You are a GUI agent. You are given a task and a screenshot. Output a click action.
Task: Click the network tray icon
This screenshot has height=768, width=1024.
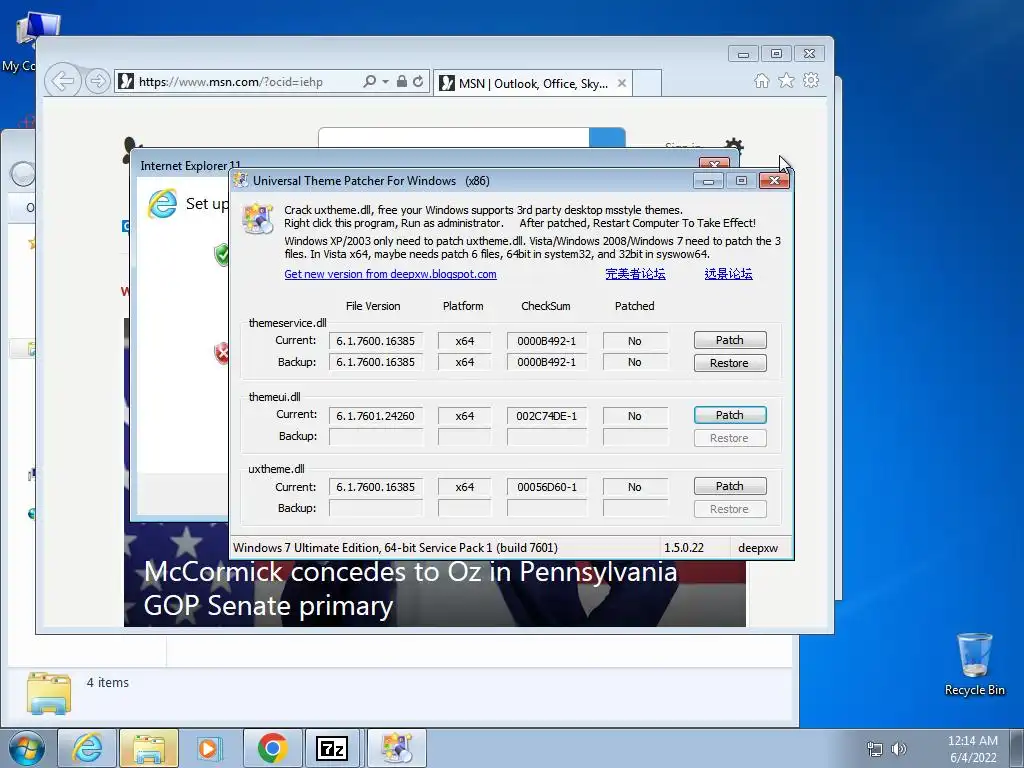[874, 749]
